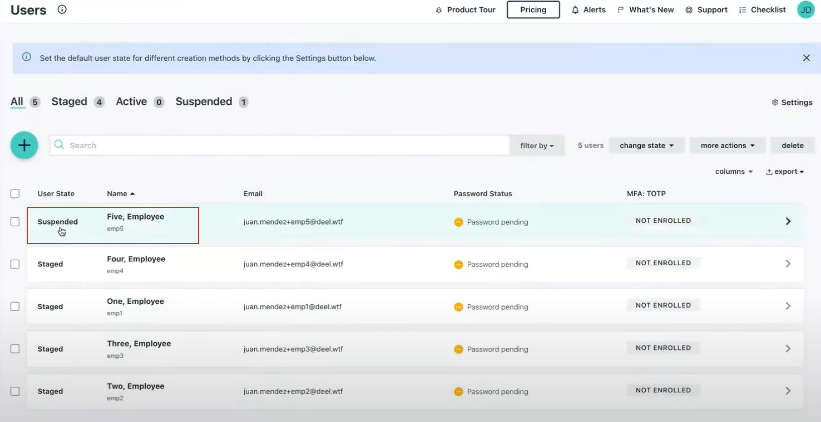Click the password pending icon for emp4
The width and height of the screenshot is (821, 422).
point(459,264)
